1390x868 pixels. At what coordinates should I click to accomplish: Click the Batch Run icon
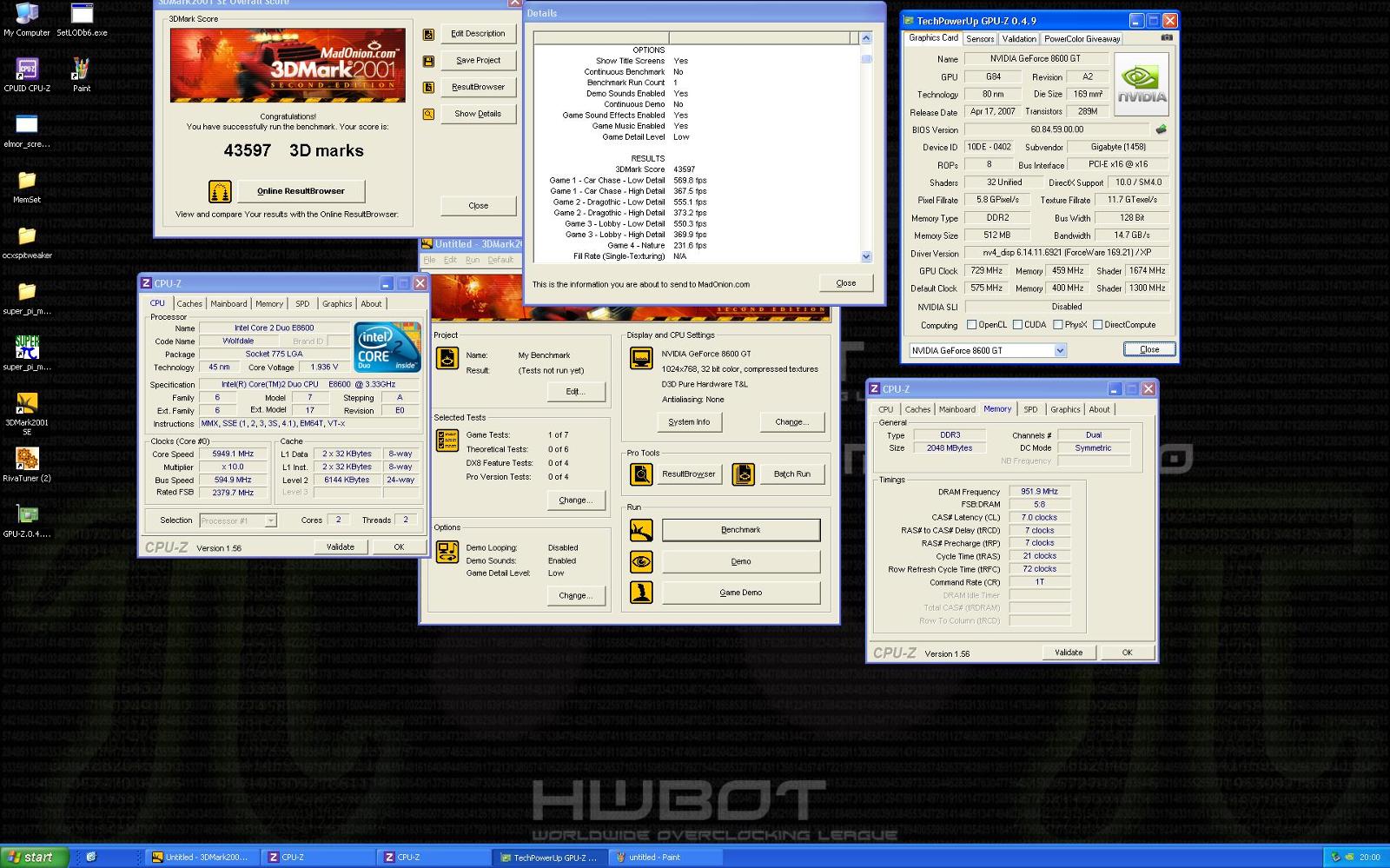(743, 474)
